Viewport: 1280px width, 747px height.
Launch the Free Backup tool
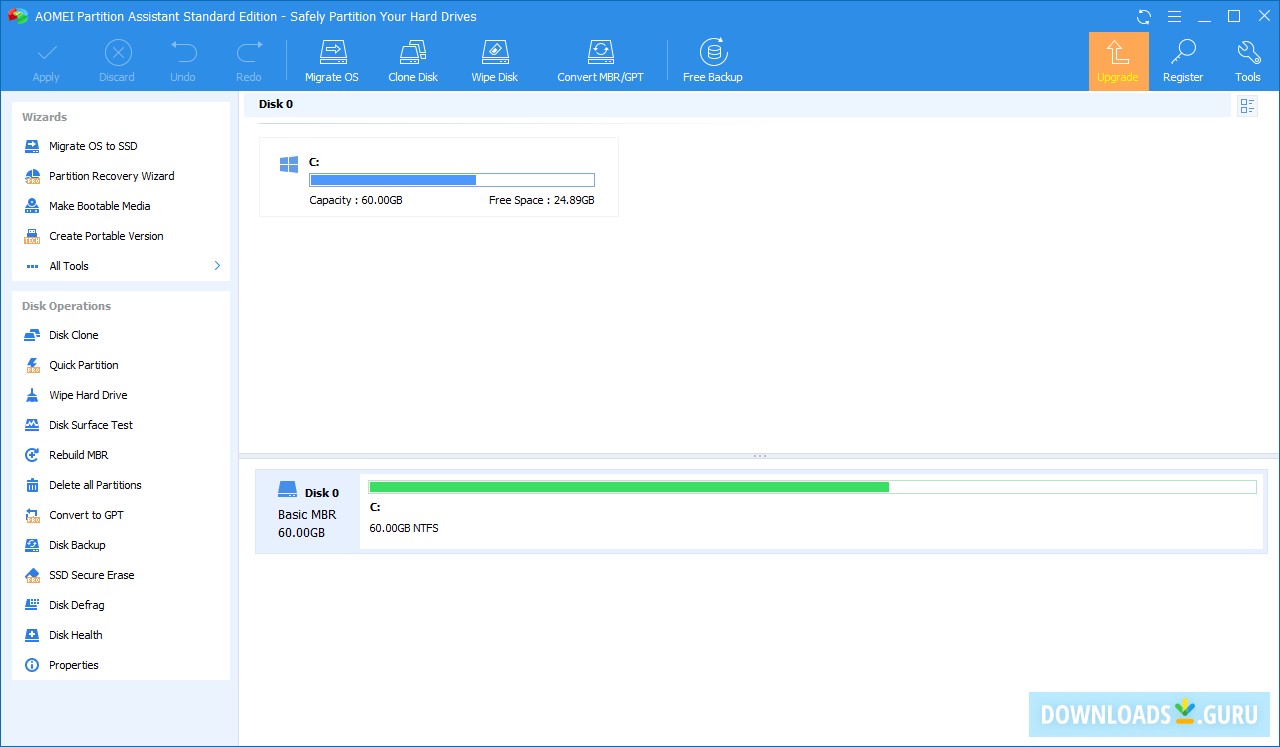point(712,61)
